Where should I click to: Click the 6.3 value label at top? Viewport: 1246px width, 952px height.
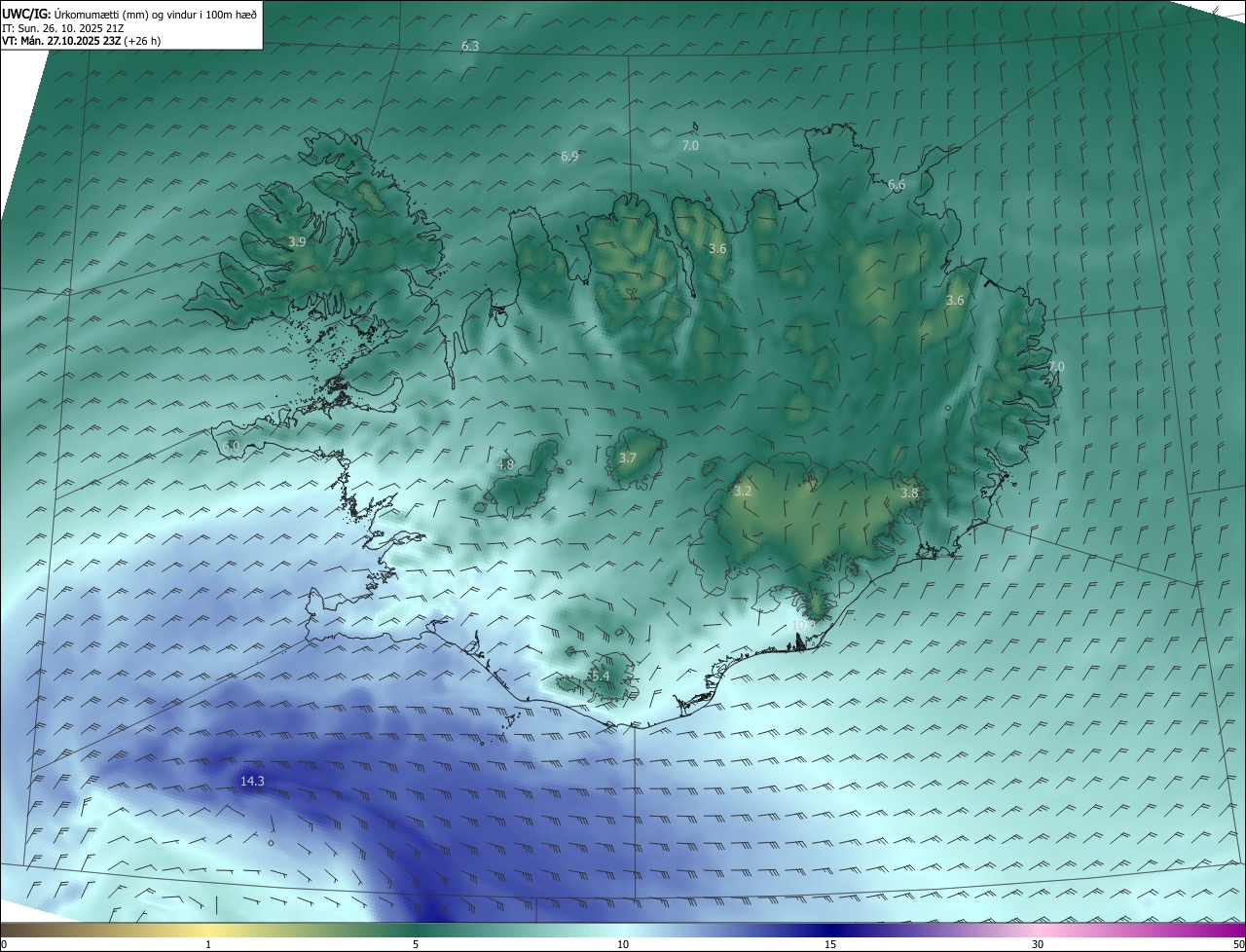tap(470, 46)
